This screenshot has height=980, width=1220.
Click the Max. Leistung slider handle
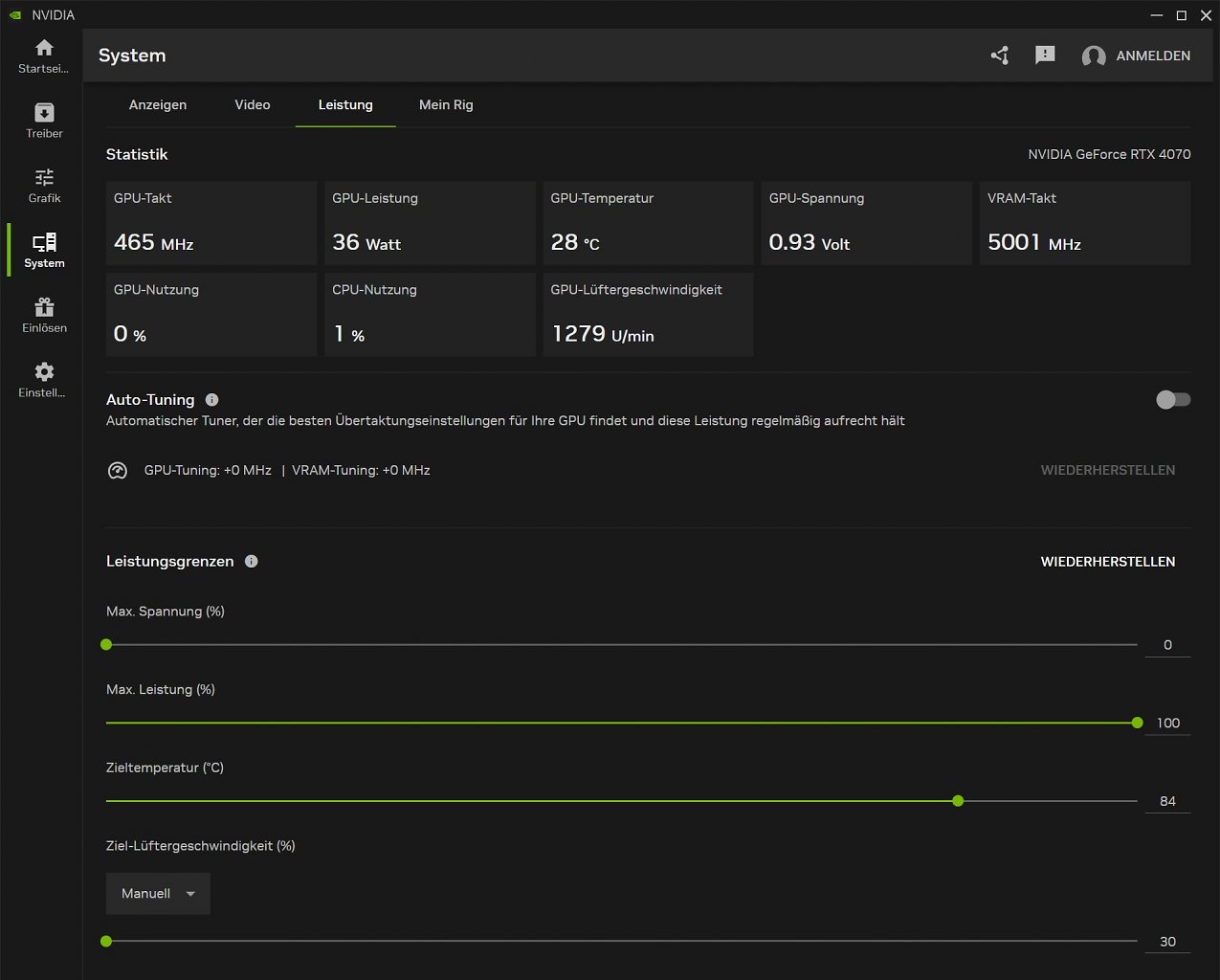(x=1137, y=724)
